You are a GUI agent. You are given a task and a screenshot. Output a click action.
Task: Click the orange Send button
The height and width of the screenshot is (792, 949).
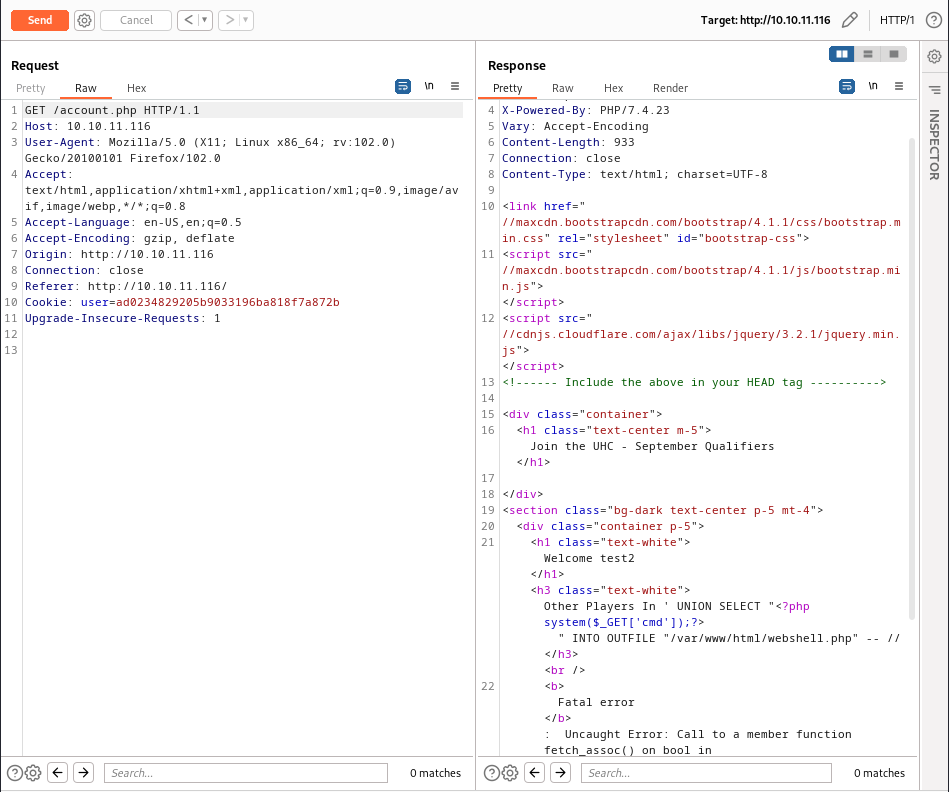point(40,20)
